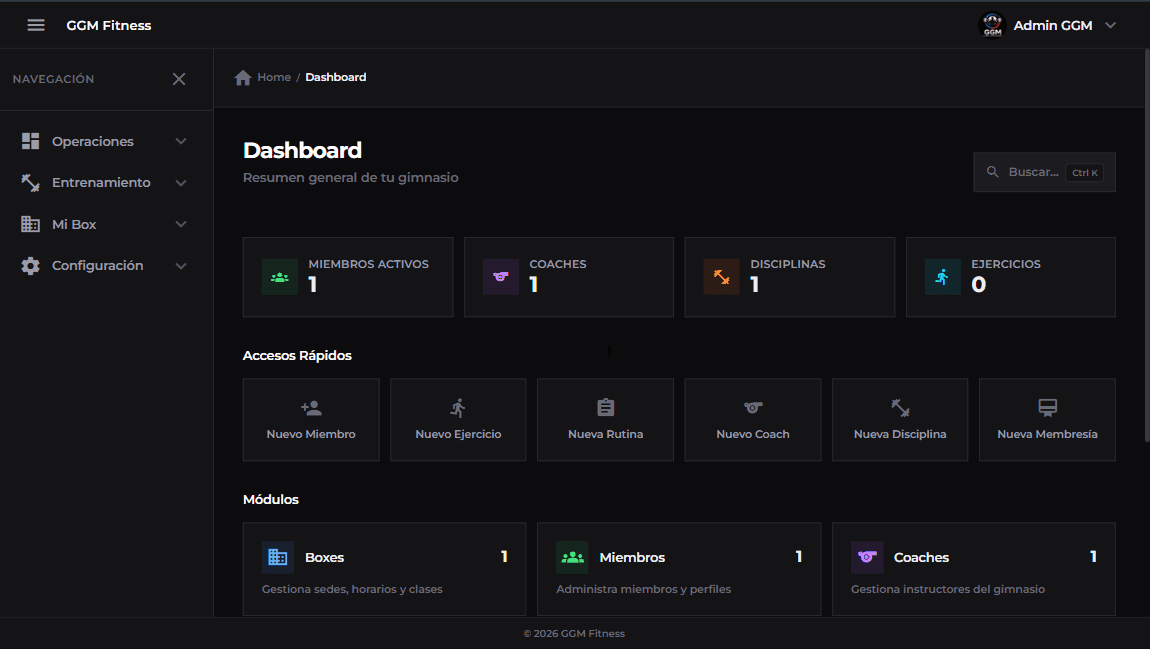
Task: Click the Nueva Membresía quick access button
Action: pos(1047,419)
